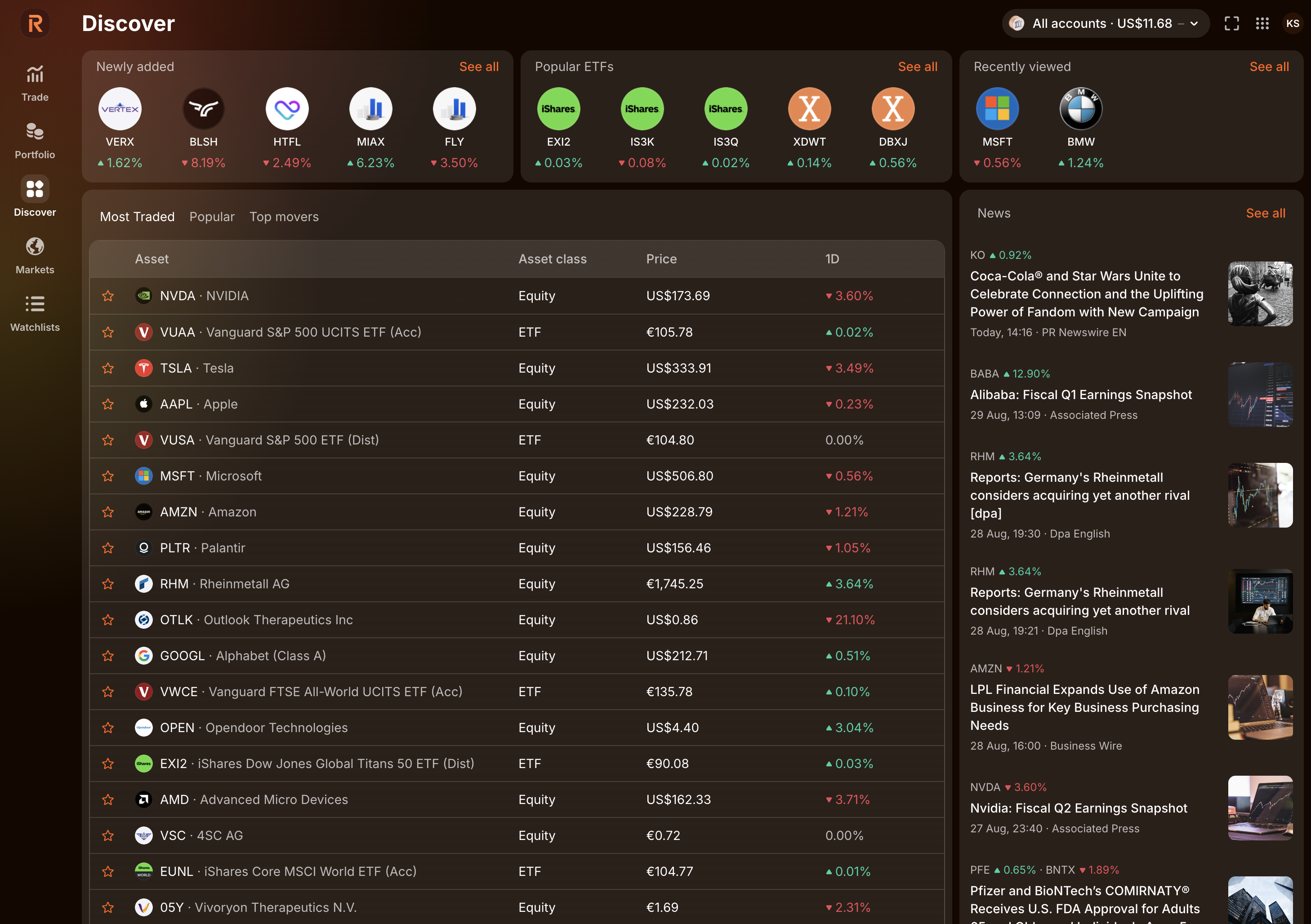Open the apps grid menu

point(1262,23)
